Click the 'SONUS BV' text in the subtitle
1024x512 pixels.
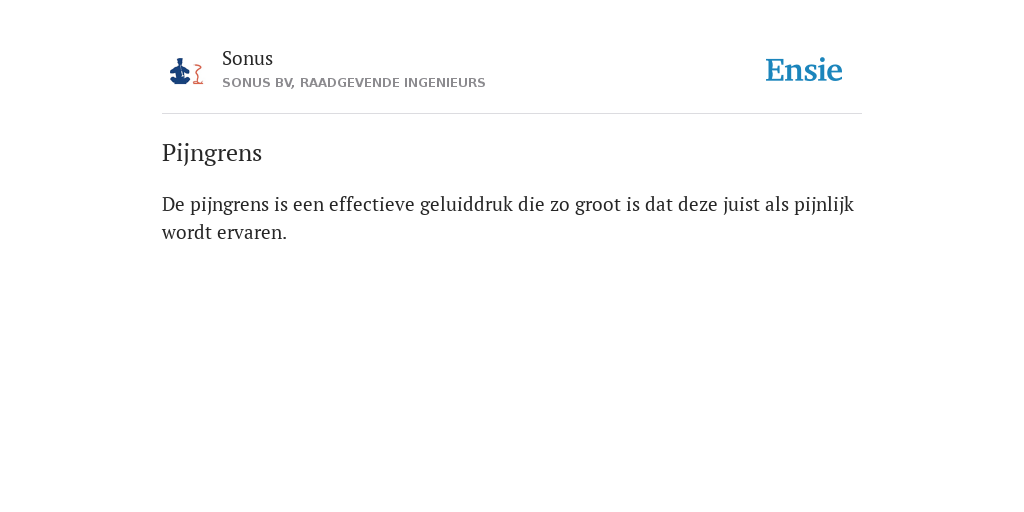pyautogui.click(x=258, y=83)
